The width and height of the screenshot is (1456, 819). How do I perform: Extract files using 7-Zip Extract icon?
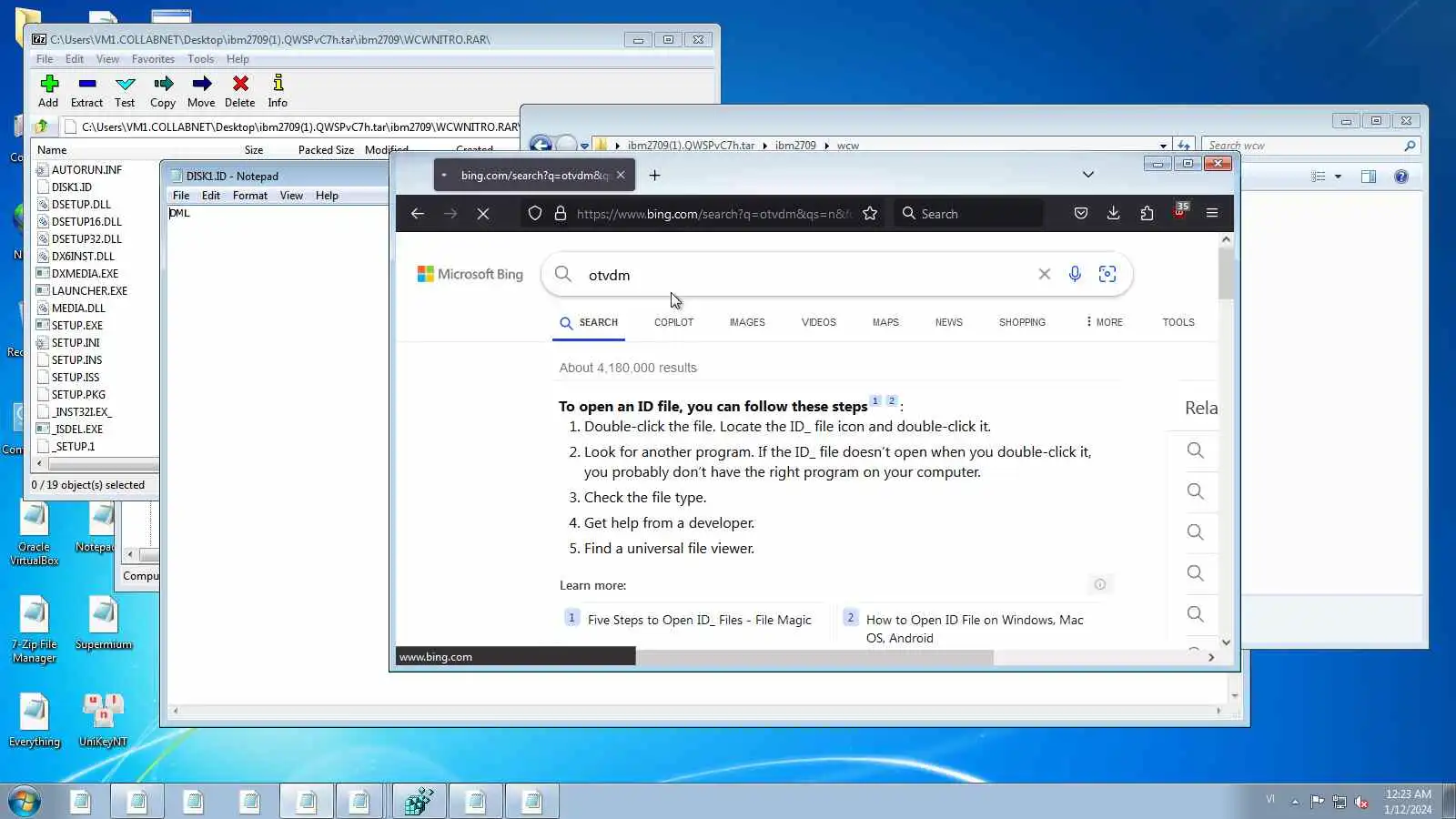tap(86, 91)
